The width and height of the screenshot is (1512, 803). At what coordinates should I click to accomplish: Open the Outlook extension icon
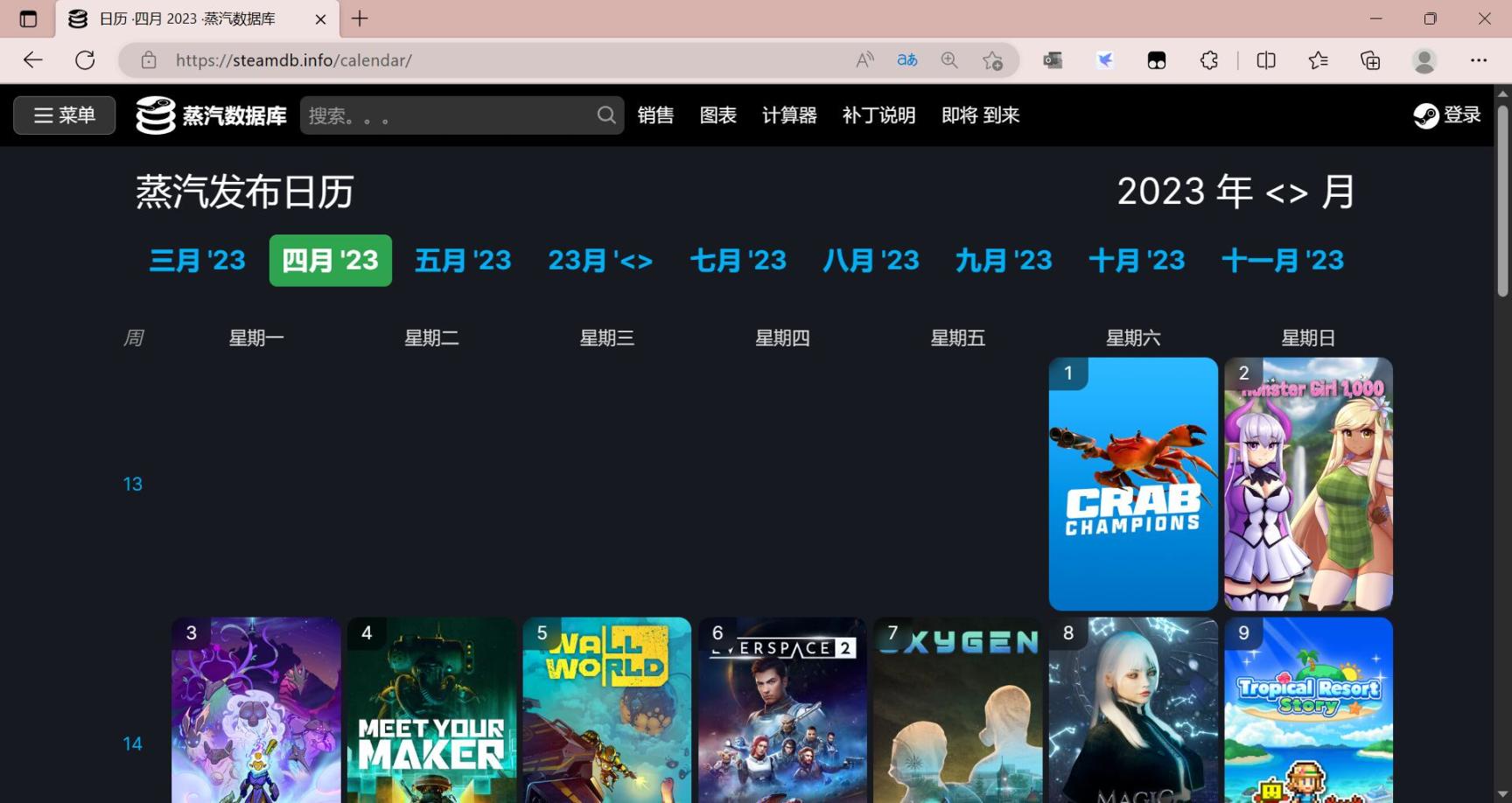(x=1053, y=60)
